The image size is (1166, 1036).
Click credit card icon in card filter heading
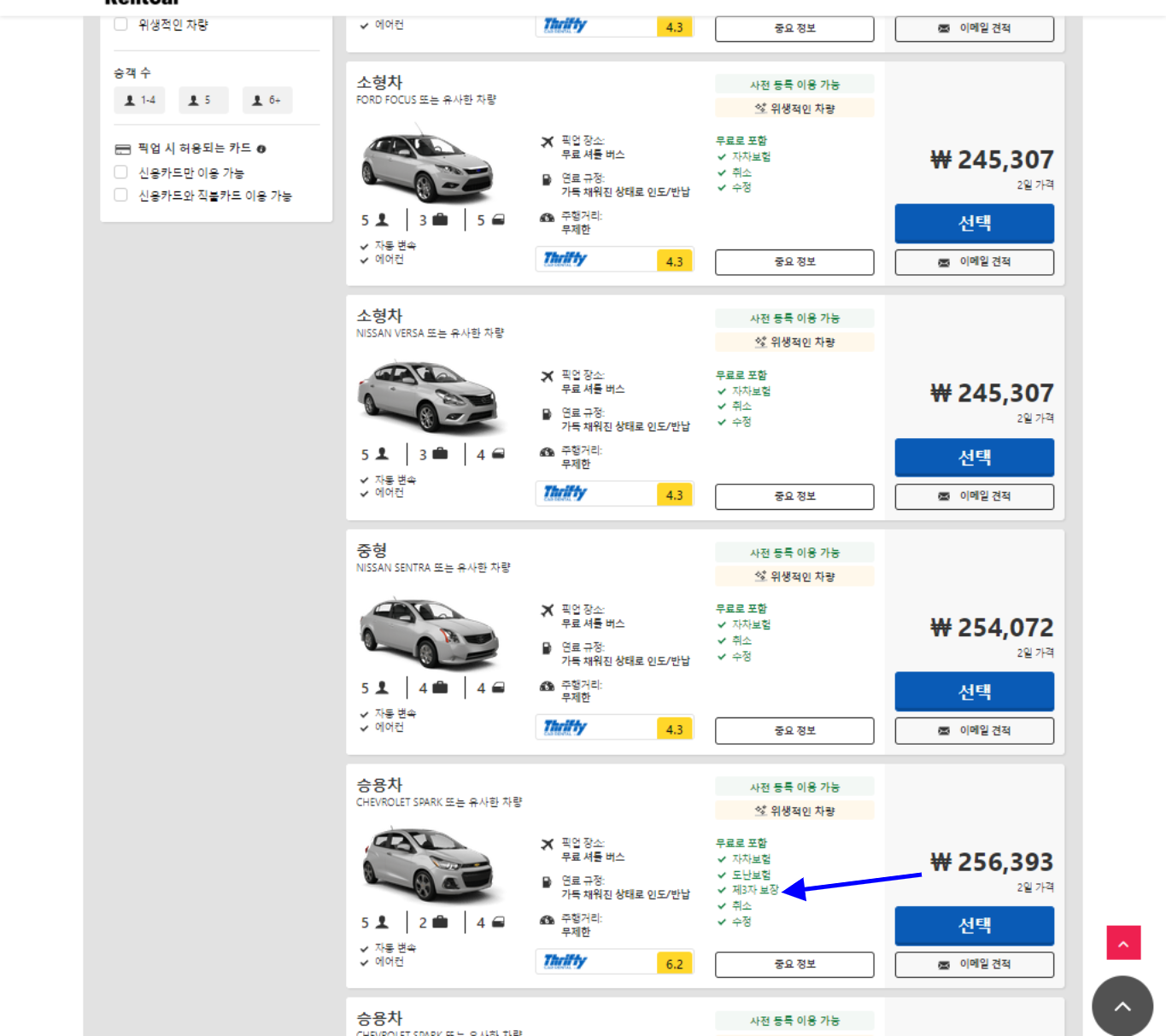click(123, 149)
